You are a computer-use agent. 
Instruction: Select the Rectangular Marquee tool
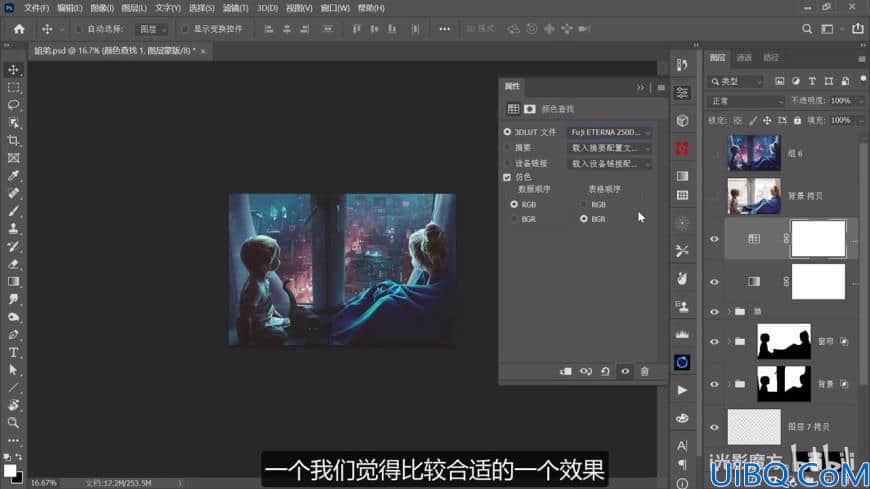click(x=13, y=88)
